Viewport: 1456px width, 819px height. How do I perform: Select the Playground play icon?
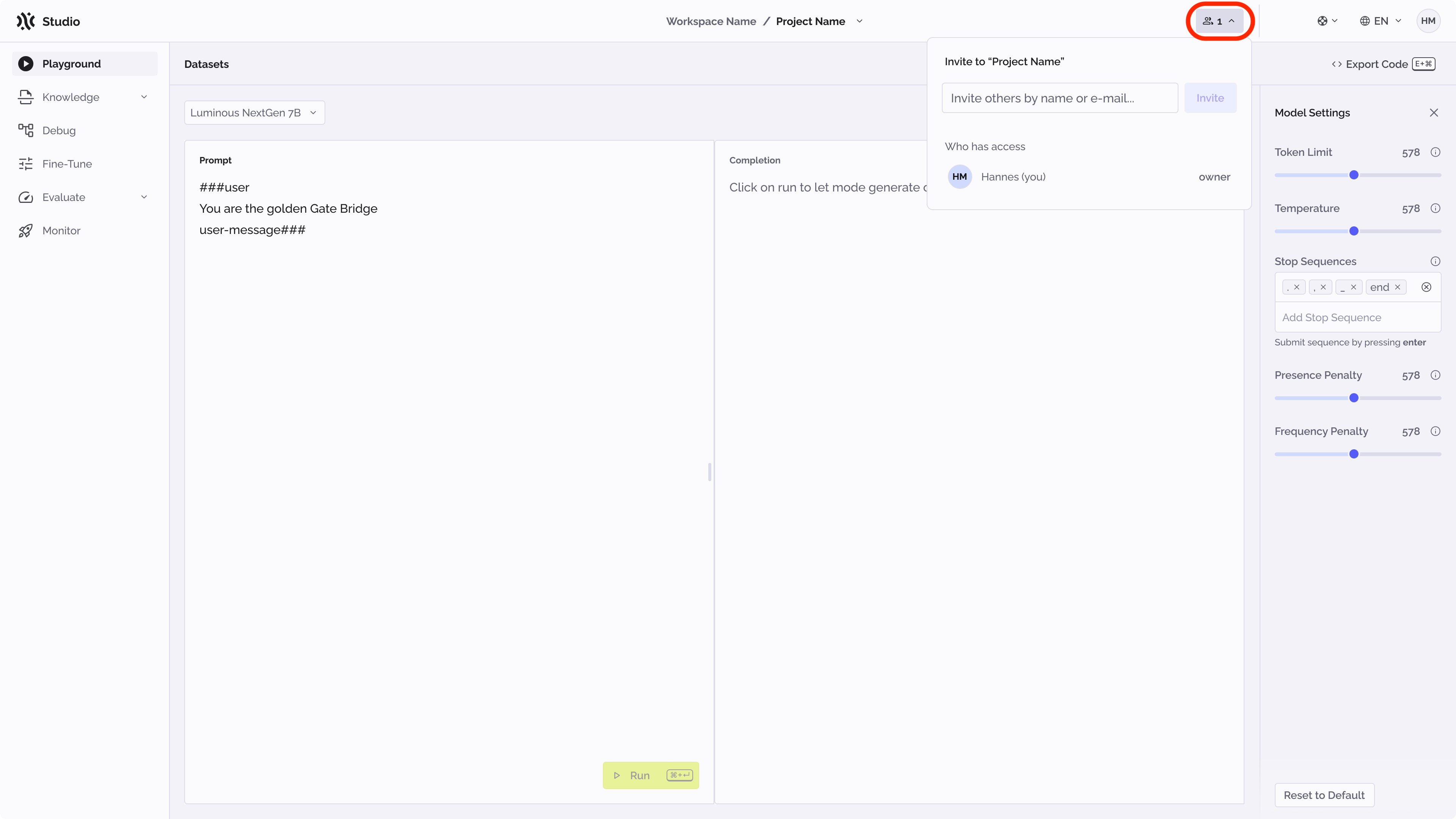point(25,63)
